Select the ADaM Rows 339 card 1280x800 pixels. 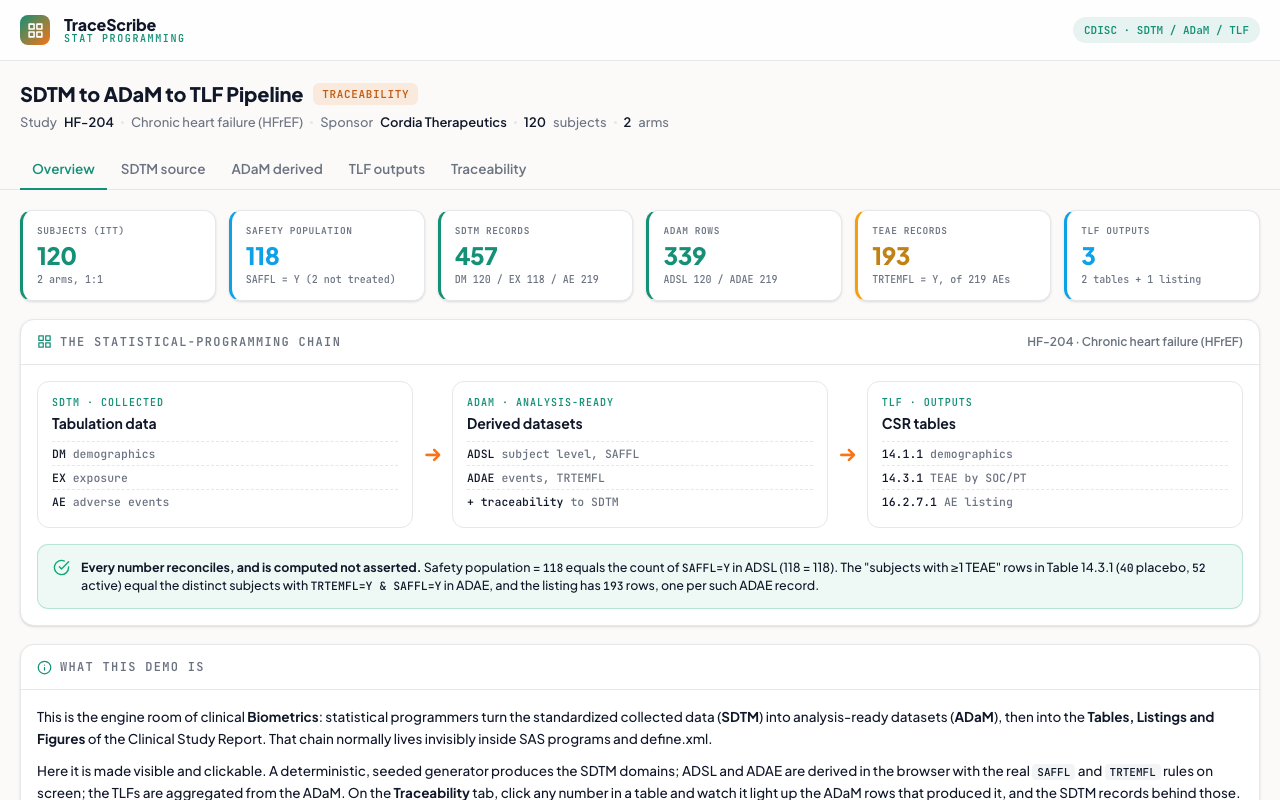(744, 255)
